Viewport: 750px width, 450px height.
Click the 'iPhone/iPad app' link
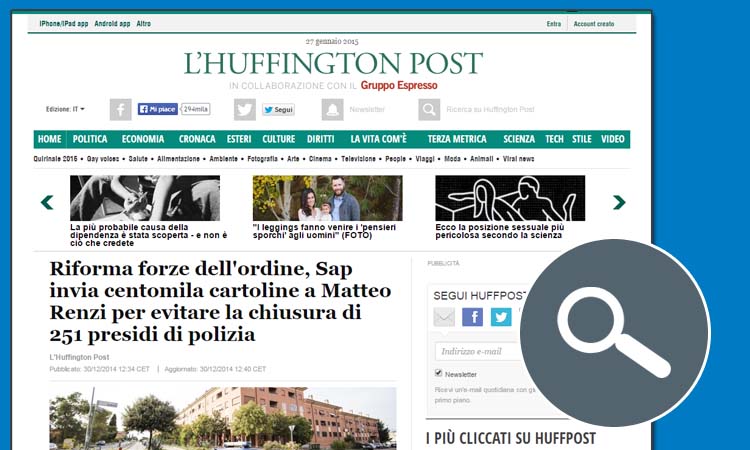point(64,23)
